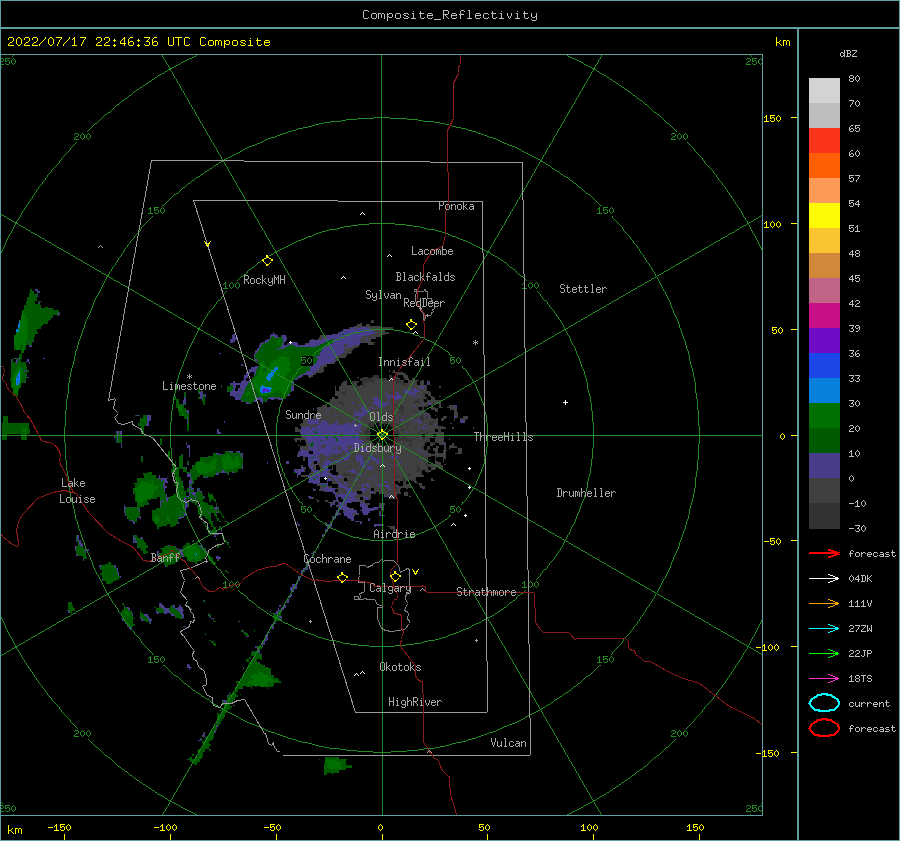
Task: Click the yellow diamond marker near RedDeer
Action: 411,325
